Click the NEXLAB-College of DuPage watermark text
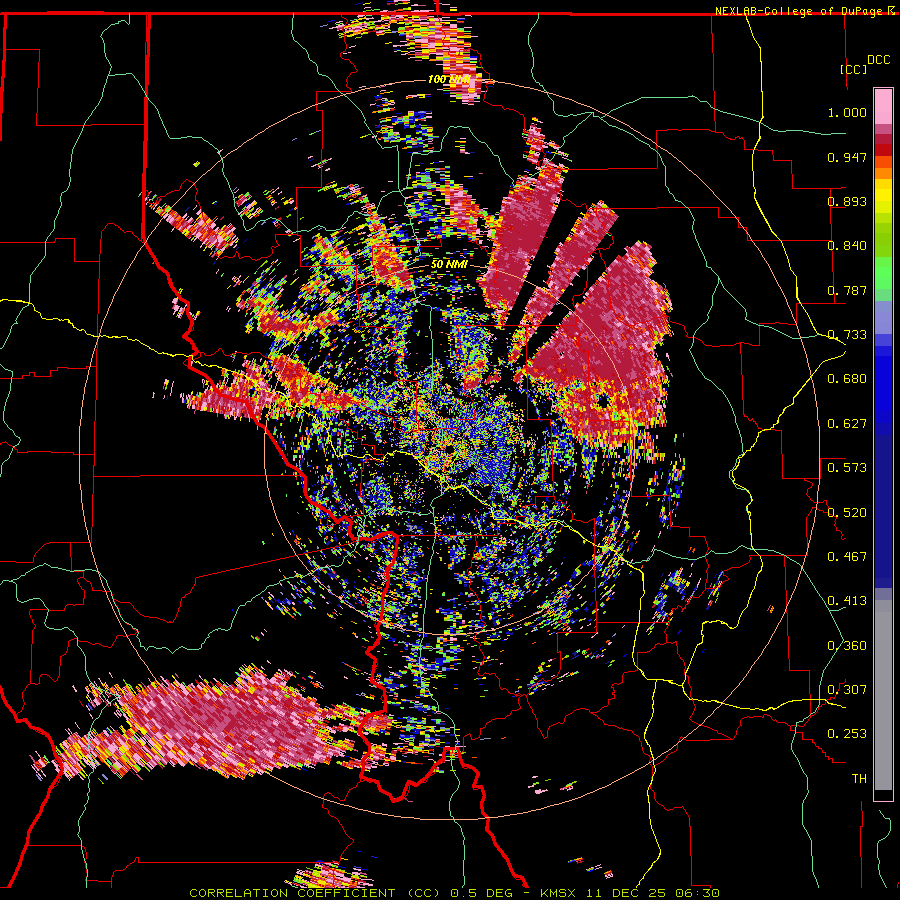 801,11
